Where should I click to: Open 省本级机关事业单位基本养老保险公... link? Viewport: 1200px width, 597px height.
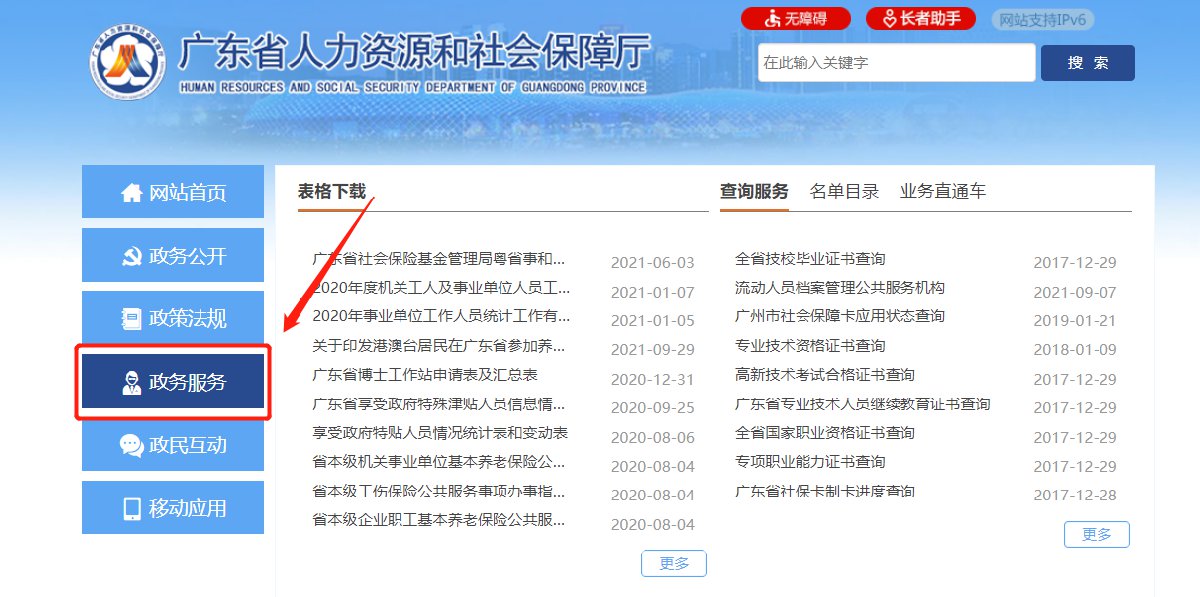(439, 462)
